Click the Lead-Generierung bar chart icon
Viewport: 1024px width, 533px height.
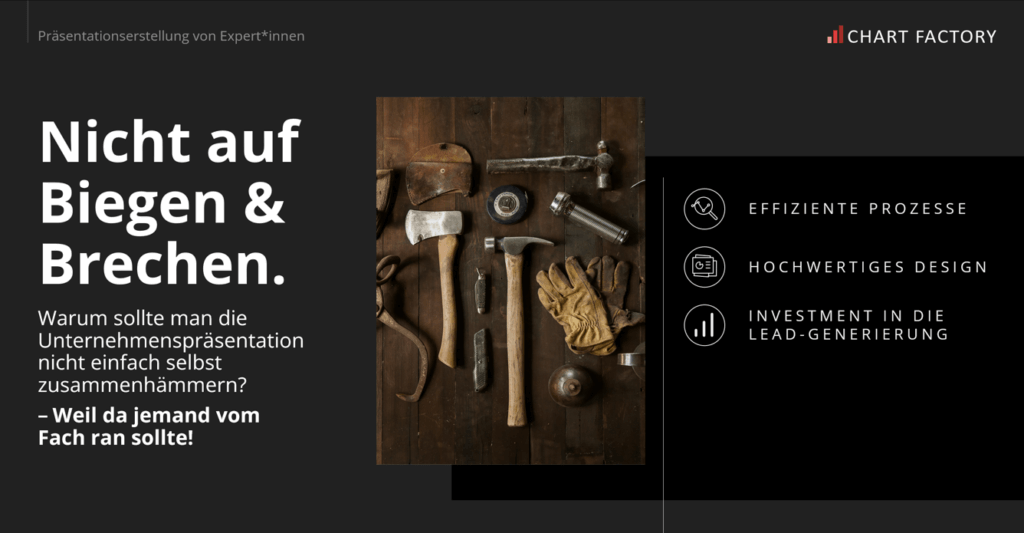pos(704,325)
